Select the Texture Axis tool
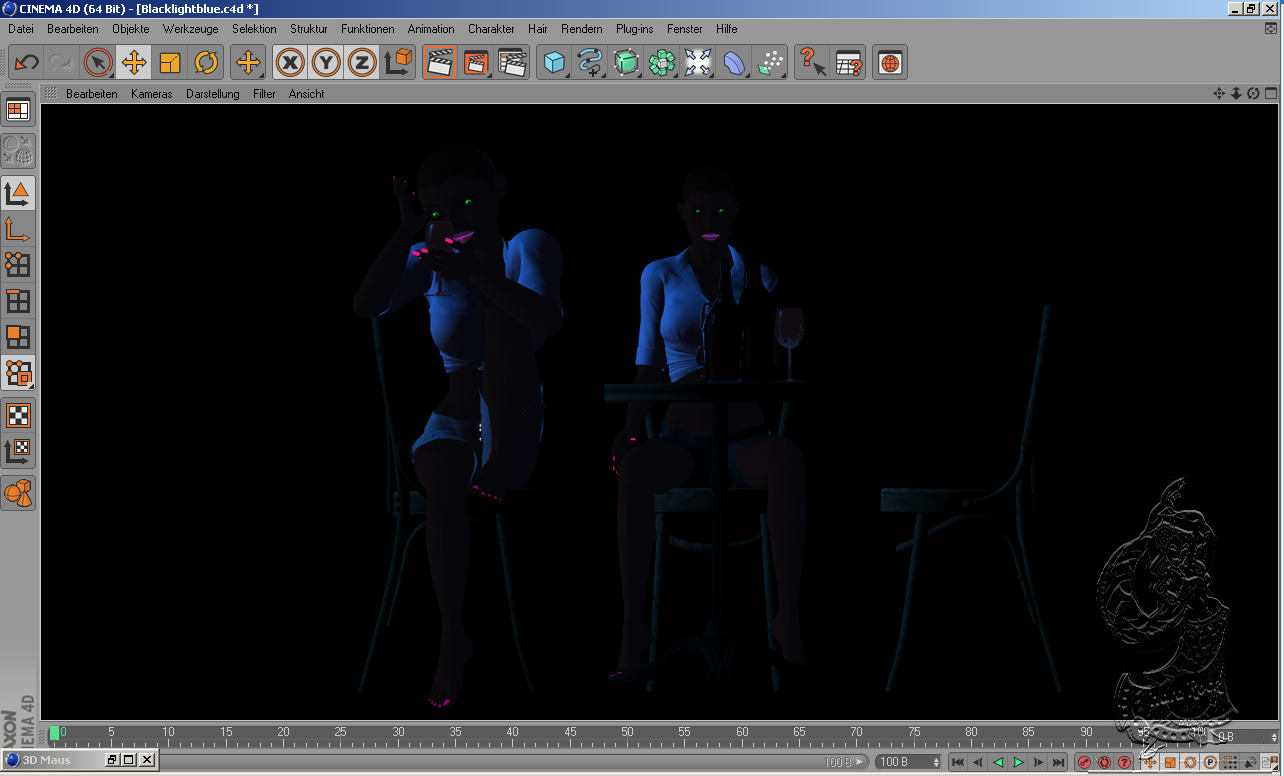 (18, 451)
